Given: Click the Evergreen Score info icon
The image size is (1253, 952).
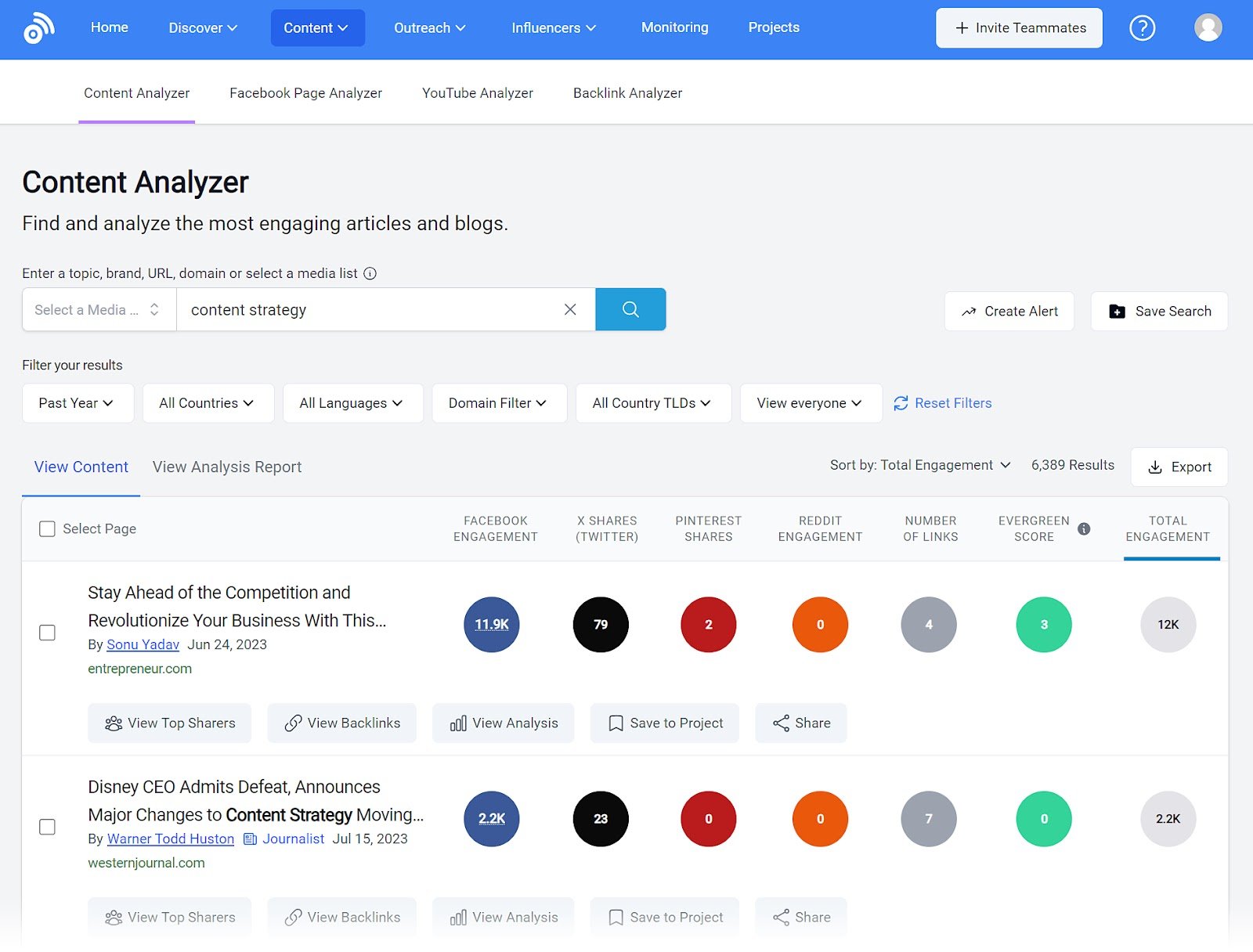Looking at the screenshot, I should 1085,528.
